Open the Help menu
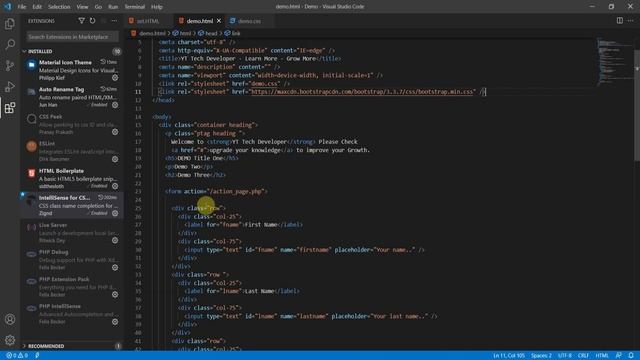640x360 pixels. (157, 7)
